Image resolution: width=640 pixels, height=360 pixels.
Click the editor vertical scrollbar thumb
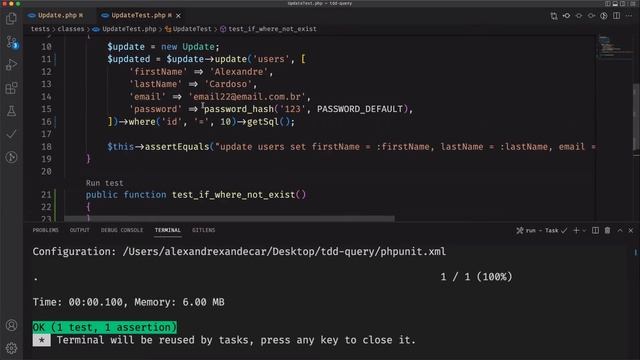pos(636,118)
